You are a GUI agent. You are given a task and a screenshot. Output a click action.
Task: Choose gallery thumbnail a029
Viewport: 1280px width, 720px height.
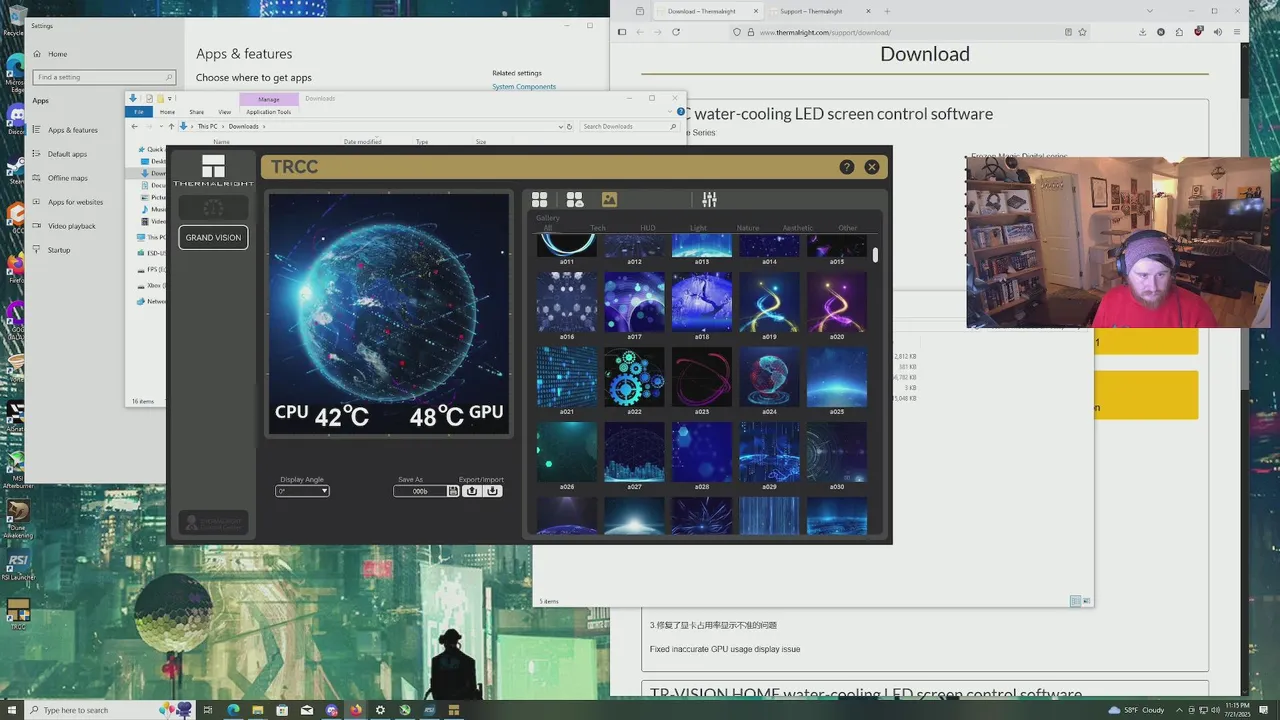click(769, 452)
